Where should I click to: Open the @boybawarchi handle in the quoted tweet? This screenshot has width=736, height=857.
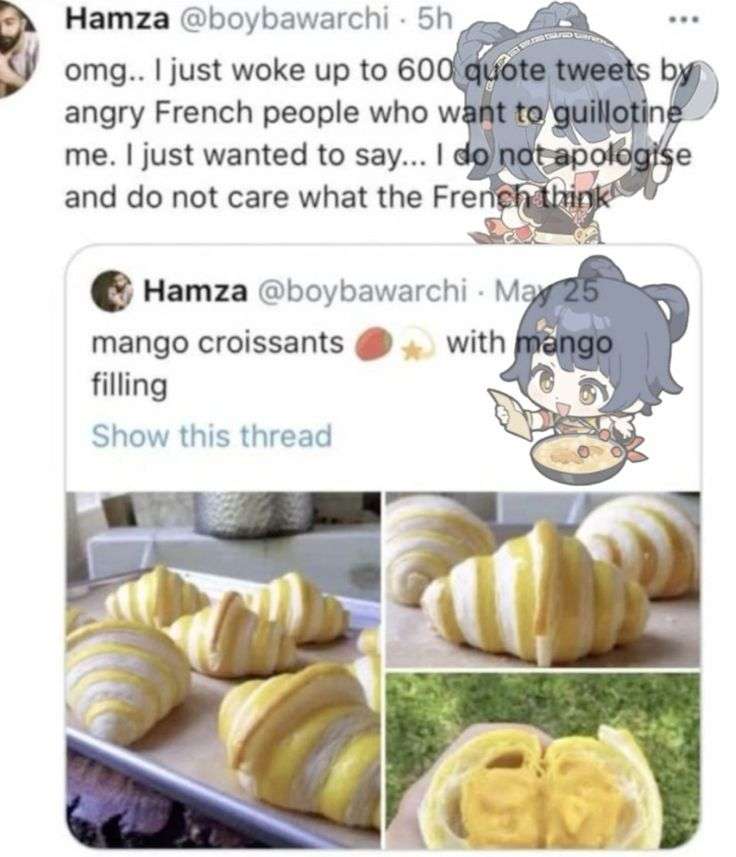click(x=362, y=291)
